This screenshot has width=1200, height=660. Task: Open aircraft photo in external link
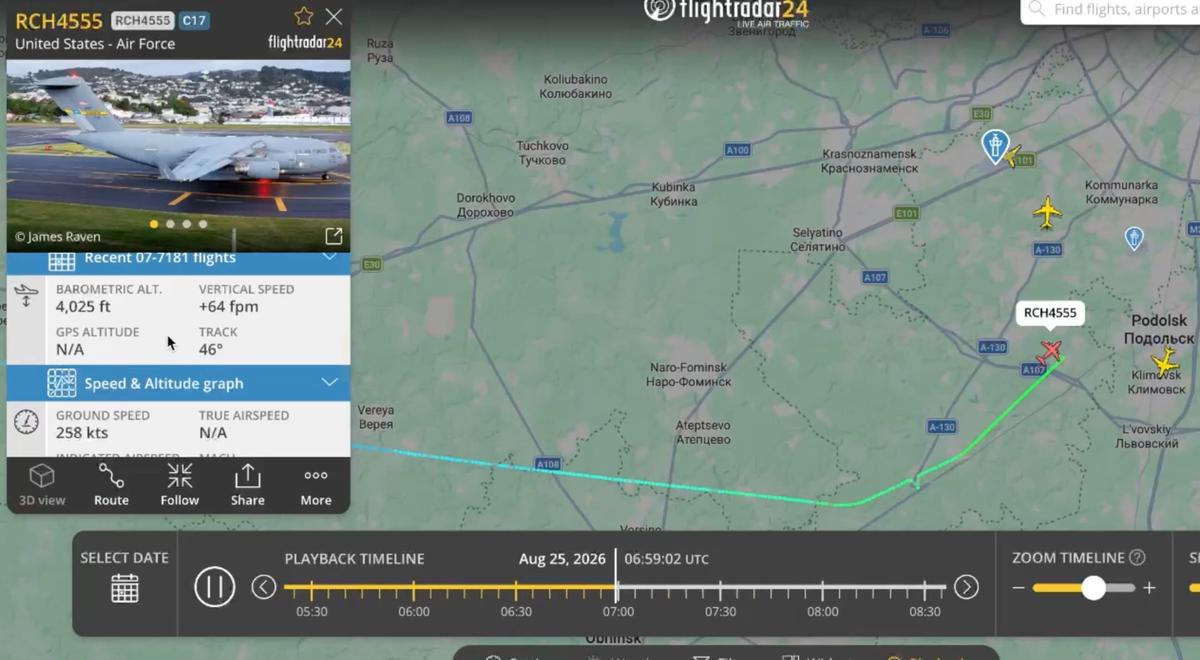tap(334, 236)
